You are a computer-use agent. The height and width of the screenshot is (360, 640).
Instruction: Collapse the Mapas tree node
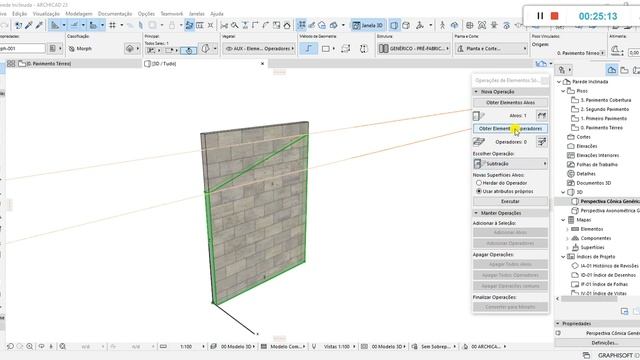pyautogui.click(x=564, y=220)
